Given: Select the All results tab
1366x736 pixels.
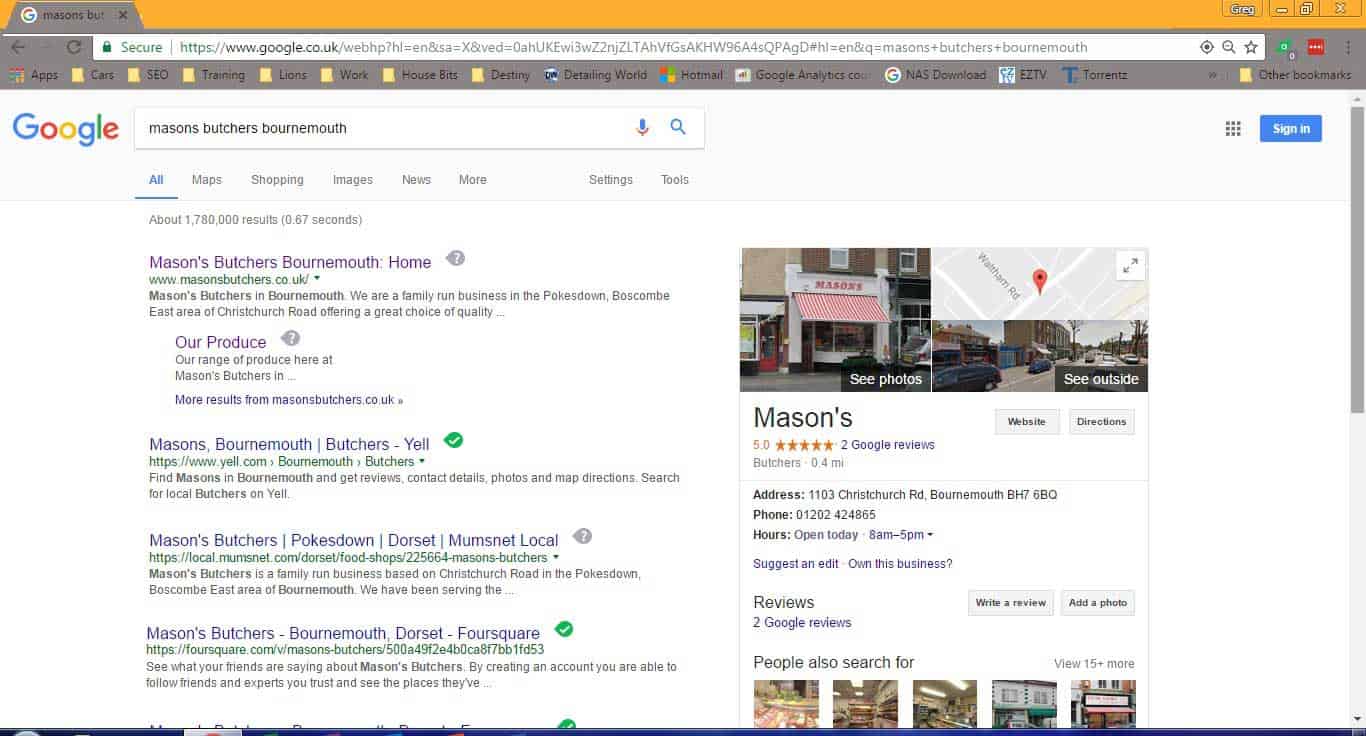Looking at the screenshot, I should [156, 180].
